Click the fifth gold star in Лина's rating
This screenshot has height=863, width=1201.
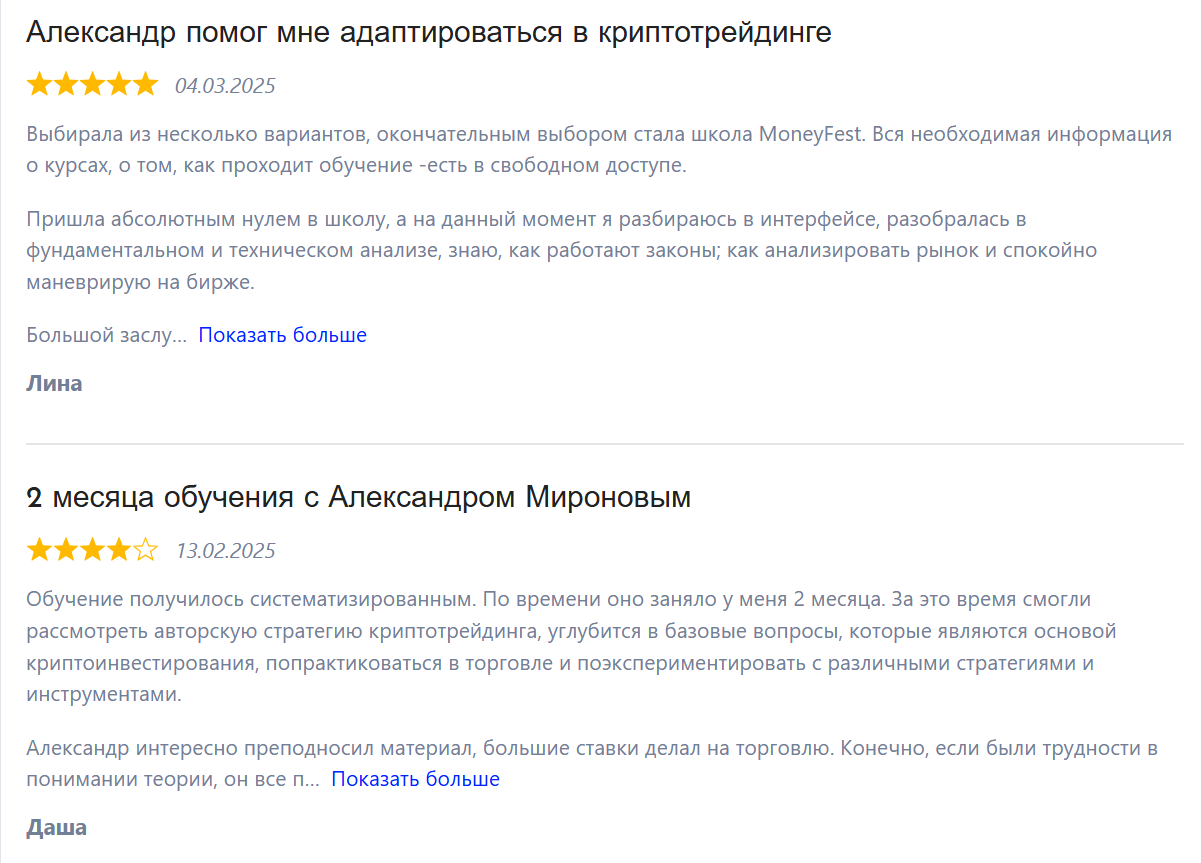pyautogui.click(x=145, y=84)
